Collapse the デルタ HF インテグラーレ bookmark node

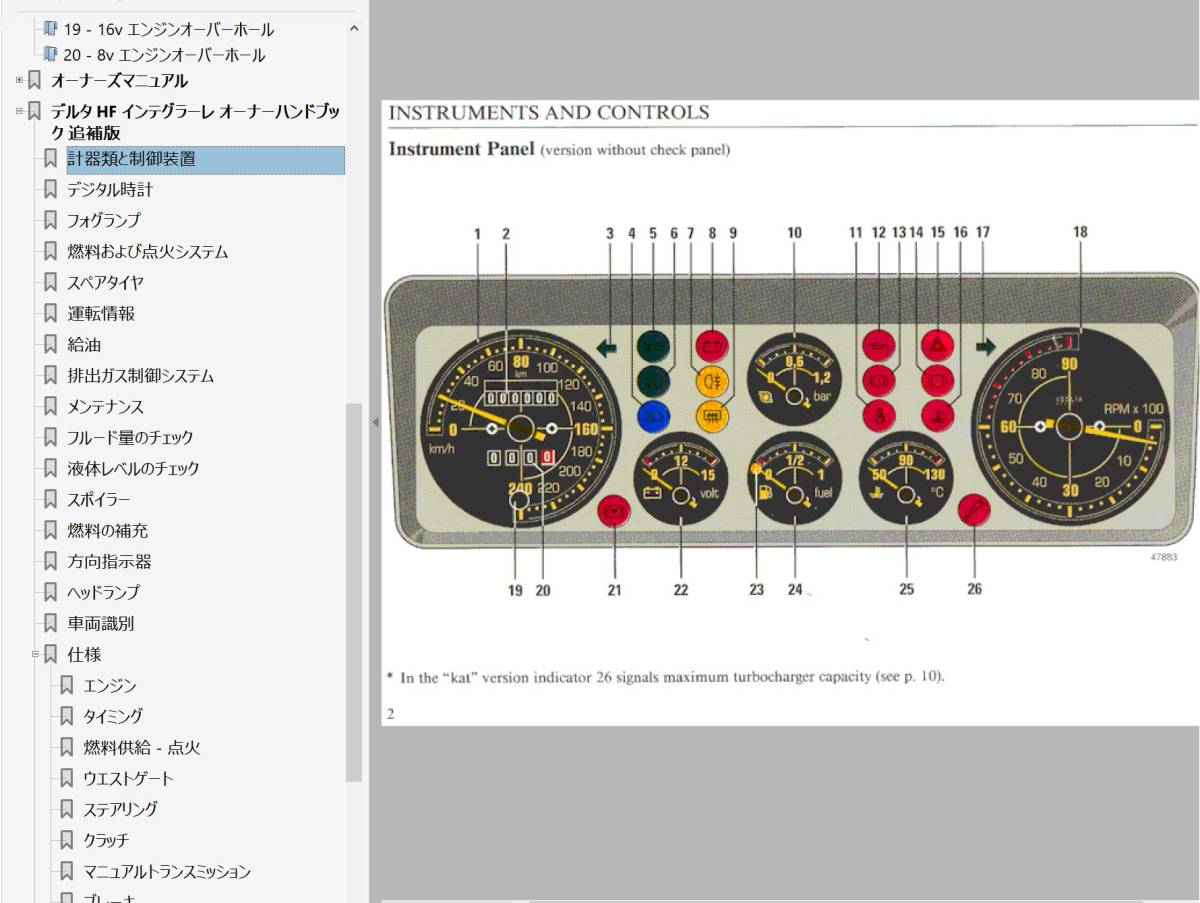[x=19, y=111]
